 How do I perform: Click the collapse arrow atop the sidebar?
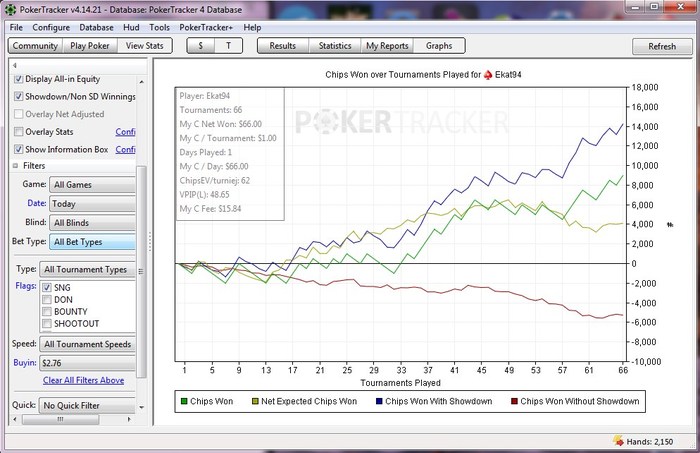click(x=15, y=66)
